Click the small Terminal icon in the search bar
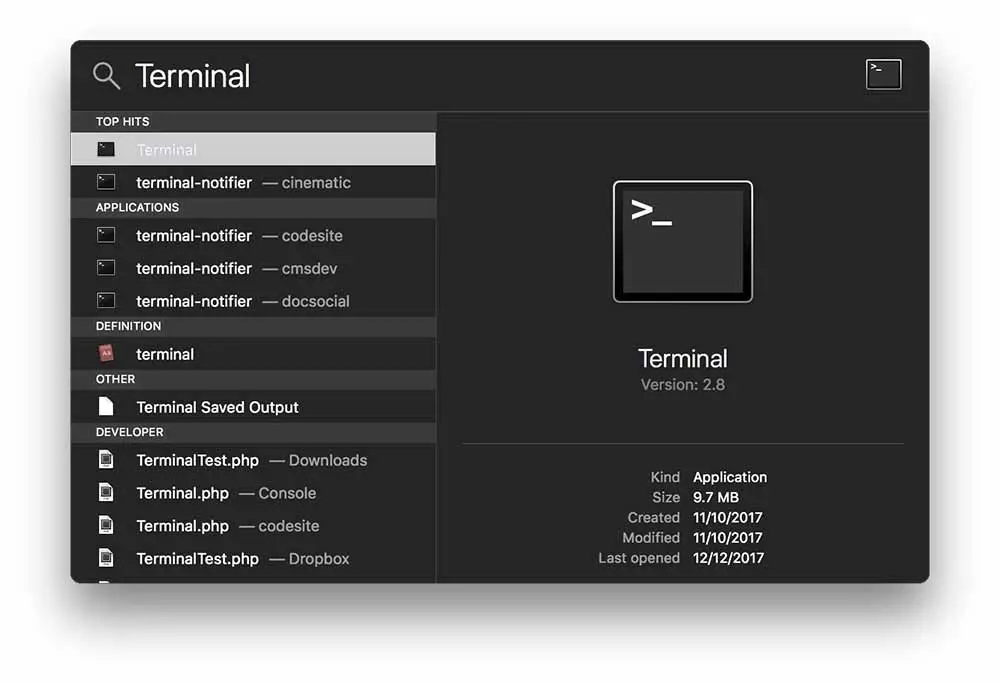This screenshot has height=684, width=1000. [x=883, y=75]
